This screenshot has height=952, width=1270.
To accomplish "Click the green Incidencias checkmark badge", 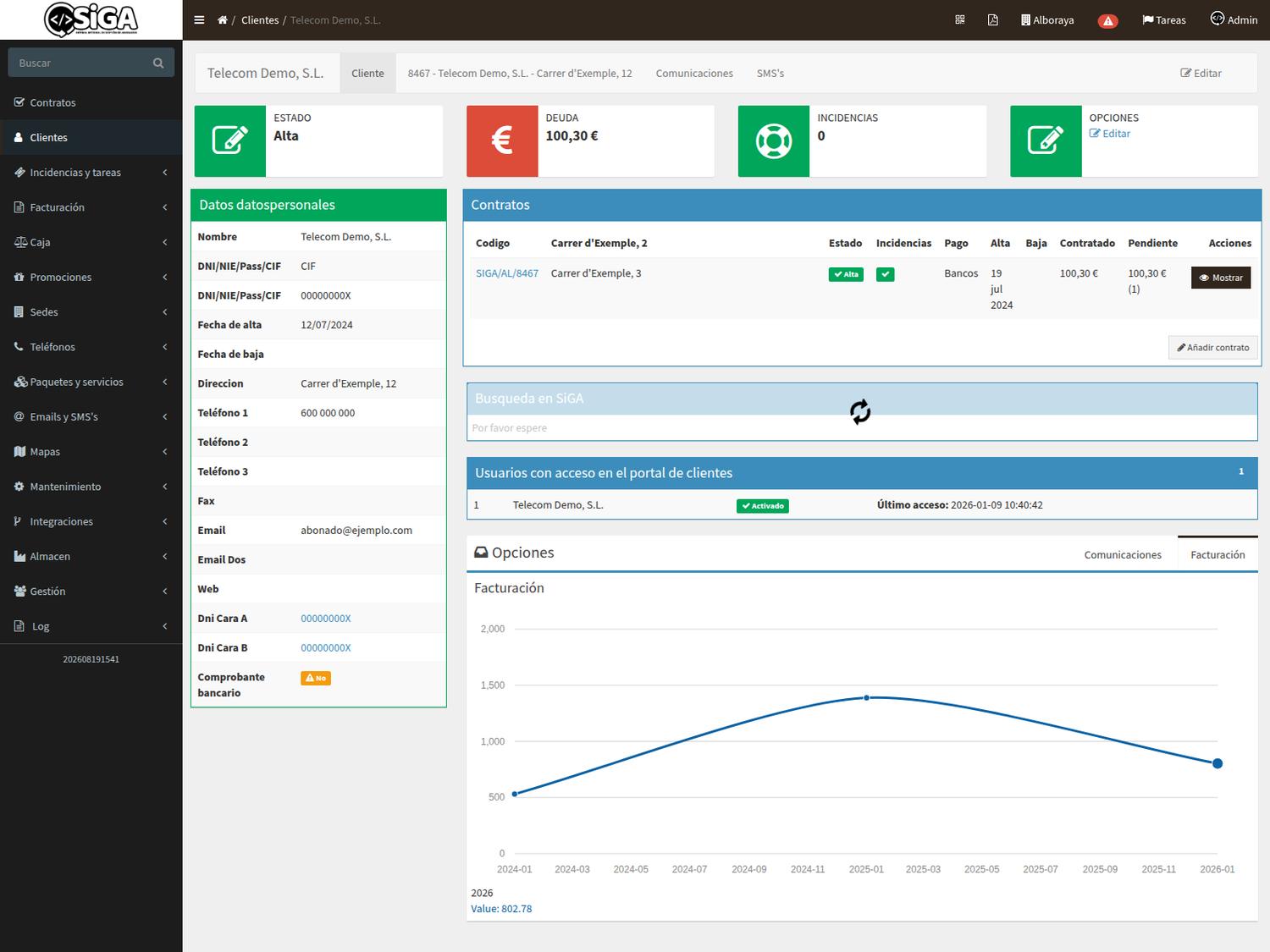I will pyautogui.click(x=886, y=274).
